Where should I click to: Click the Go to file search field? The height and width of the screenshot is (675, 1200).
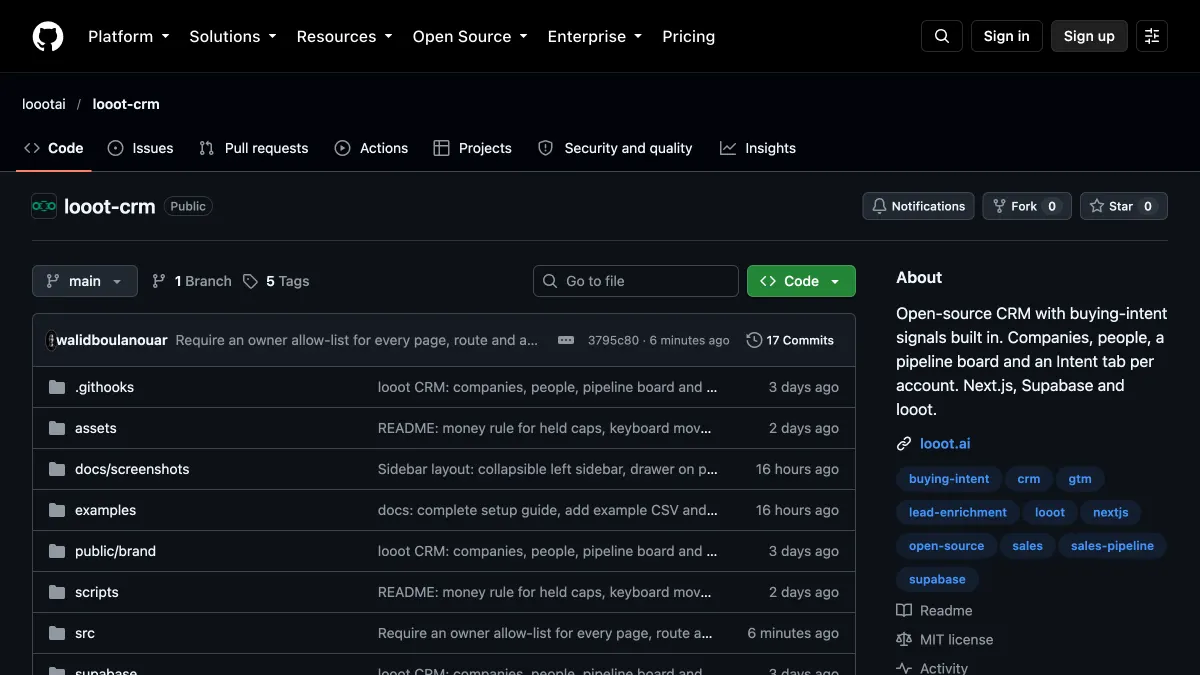[x=636, y=281]
